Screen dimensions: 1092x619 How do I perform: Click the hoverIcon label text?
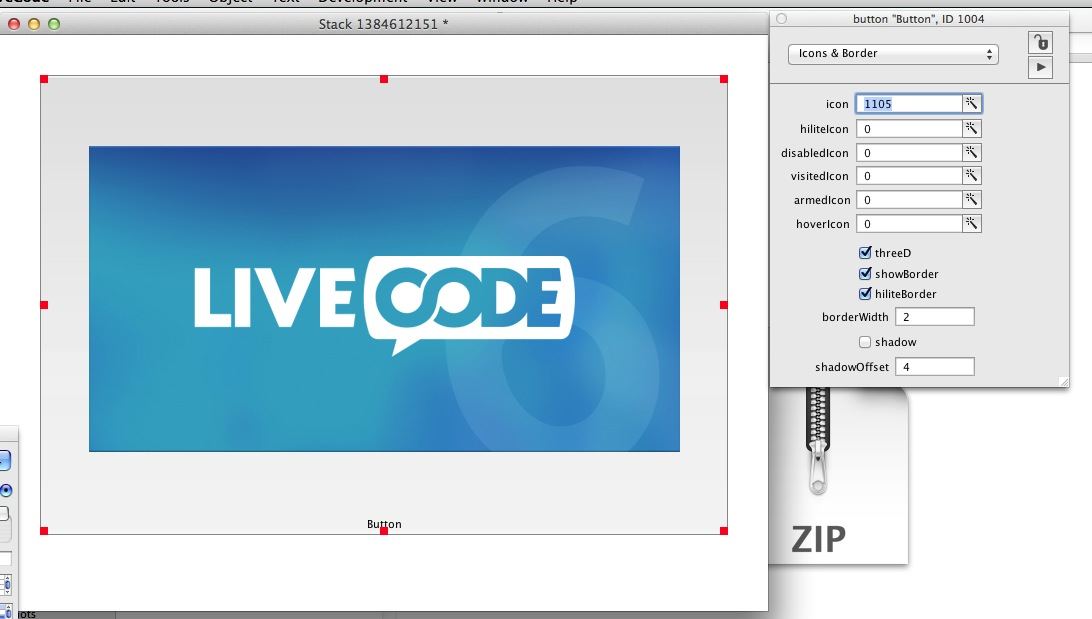pyautogui.click(x=822, y=224)
